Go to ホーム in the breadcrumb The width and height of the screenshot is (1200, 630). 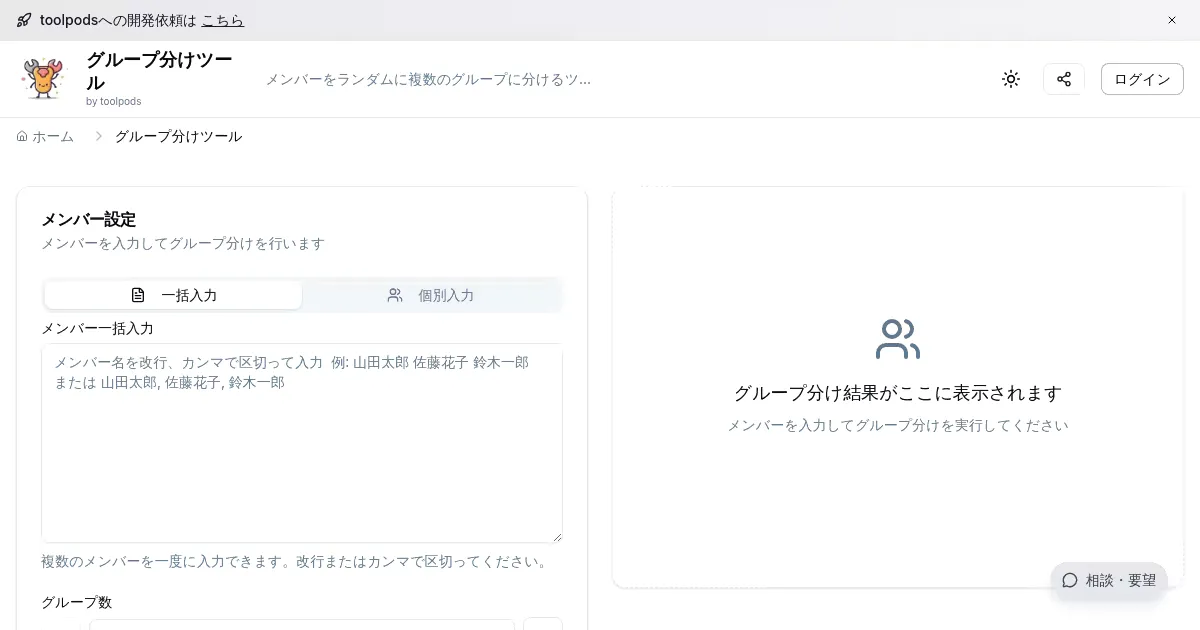(45, 136)
